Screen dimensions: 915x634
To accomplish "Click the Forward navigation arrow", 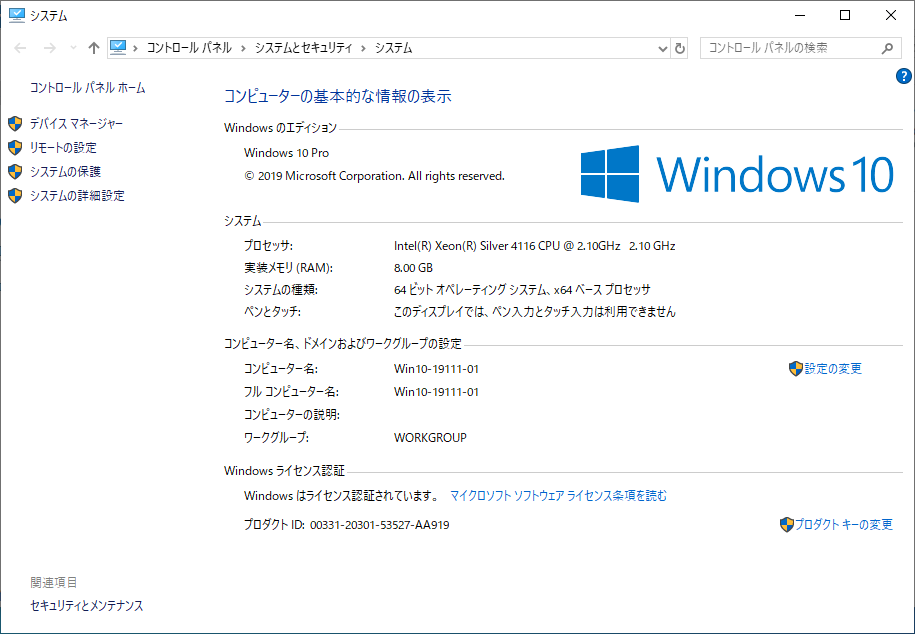I will tap(50, 48).
